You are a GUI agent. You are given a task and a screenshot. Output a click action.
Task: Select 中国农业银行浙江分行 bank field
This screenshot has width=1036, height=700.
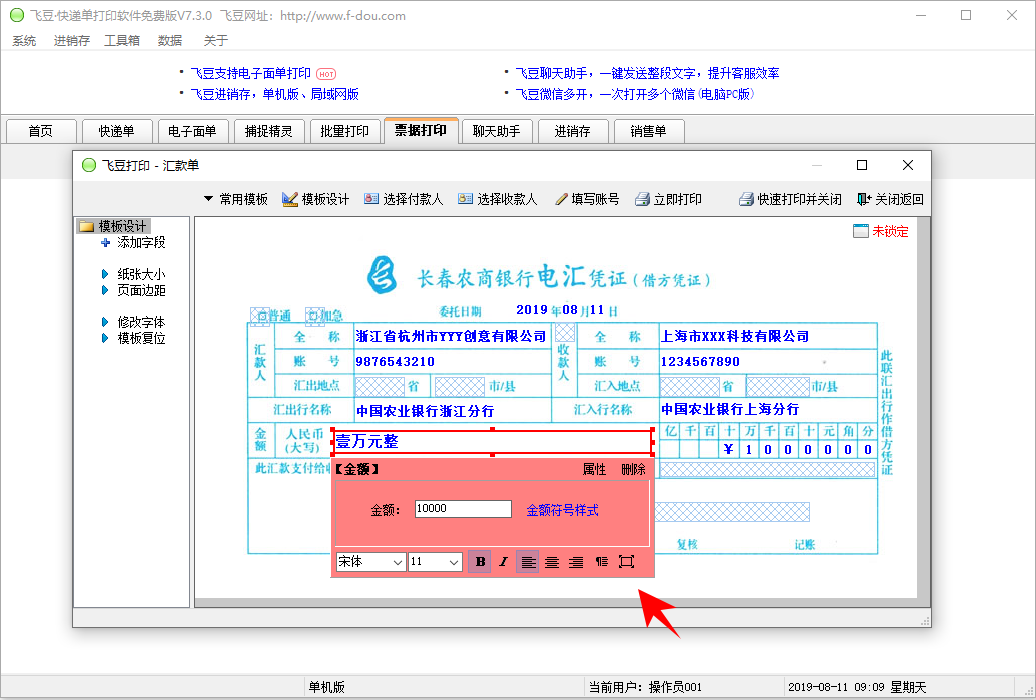pos(425,411)
